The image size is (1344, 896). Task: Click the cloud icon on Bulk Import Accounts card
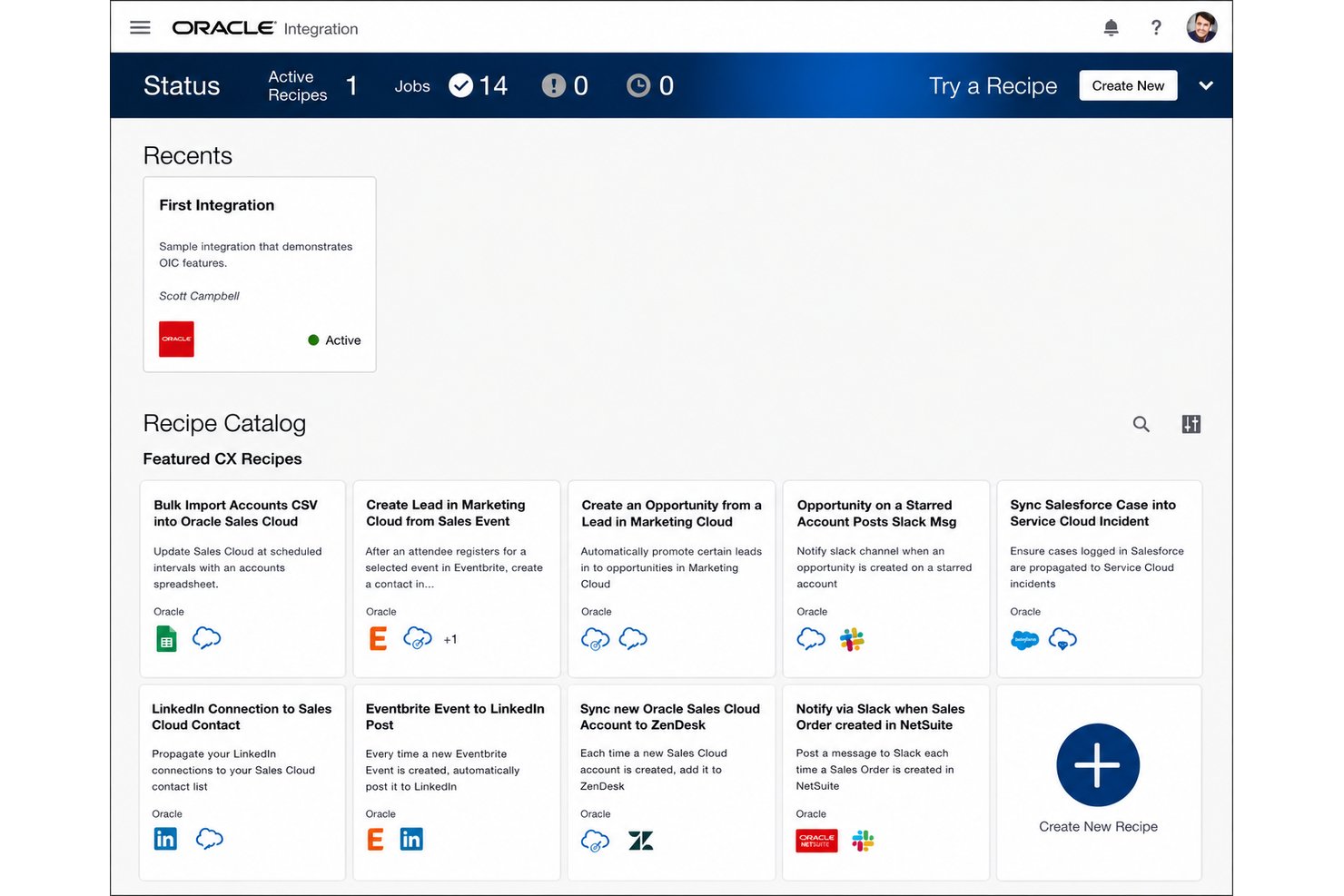click(207, 638)
